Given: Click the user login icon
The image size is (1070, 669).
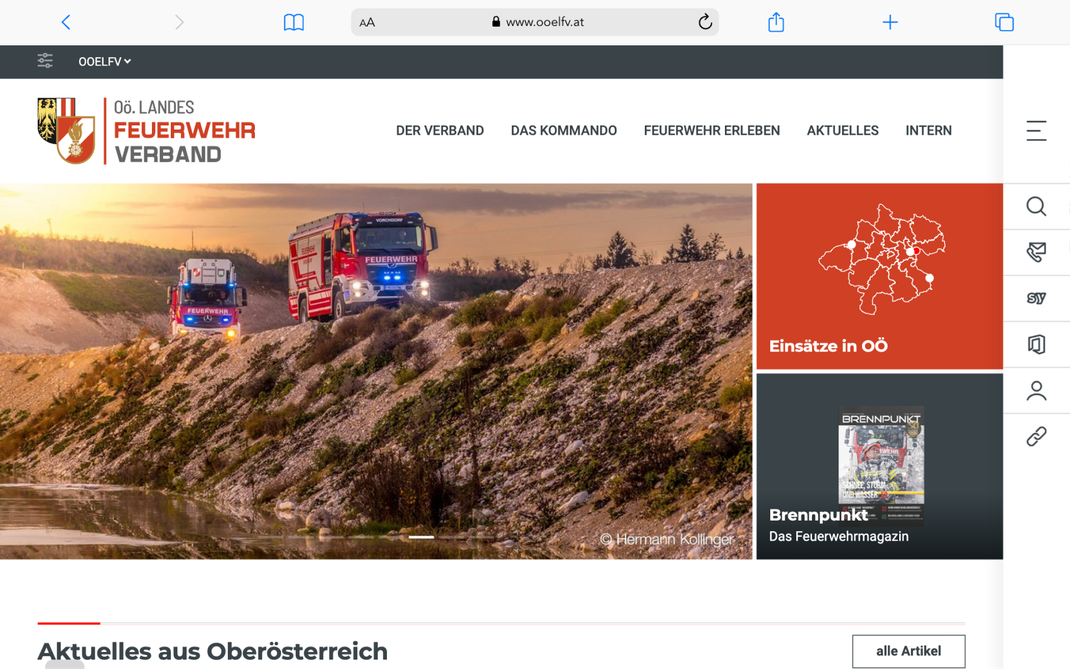Looking at the screenshot, I should pos(1036,390).
